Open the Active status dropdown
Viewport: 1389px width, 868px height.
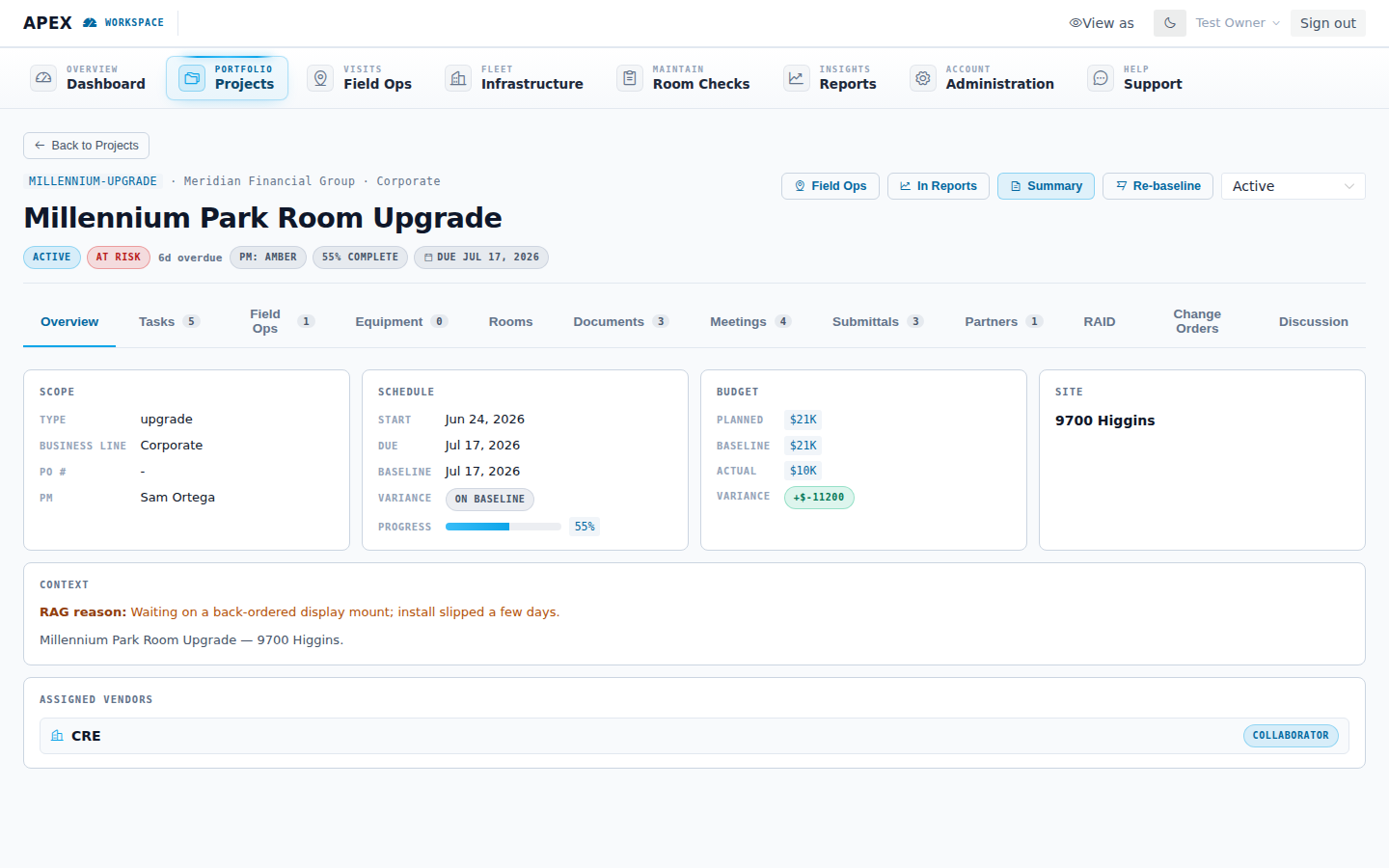point(1293,186)
